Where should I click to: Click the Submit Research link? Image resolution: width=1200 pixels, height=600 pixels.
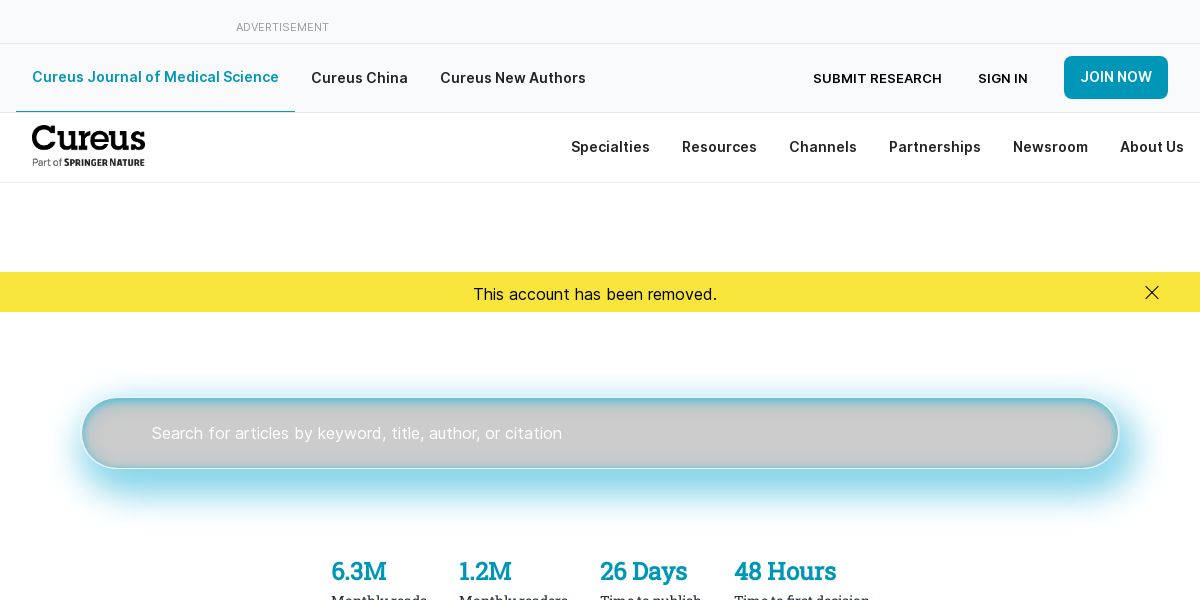click(x=877, y=78)
